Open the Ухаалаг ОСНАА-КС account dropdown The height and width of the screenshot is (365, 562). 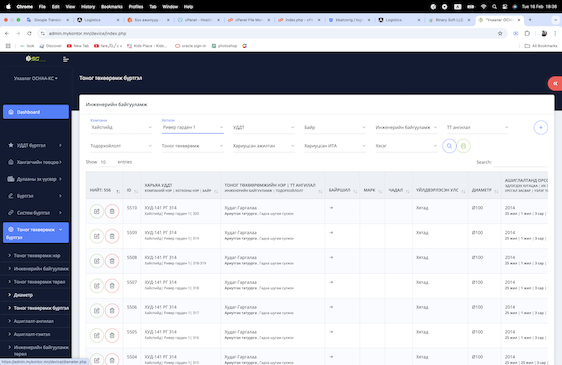click(35, 78)
